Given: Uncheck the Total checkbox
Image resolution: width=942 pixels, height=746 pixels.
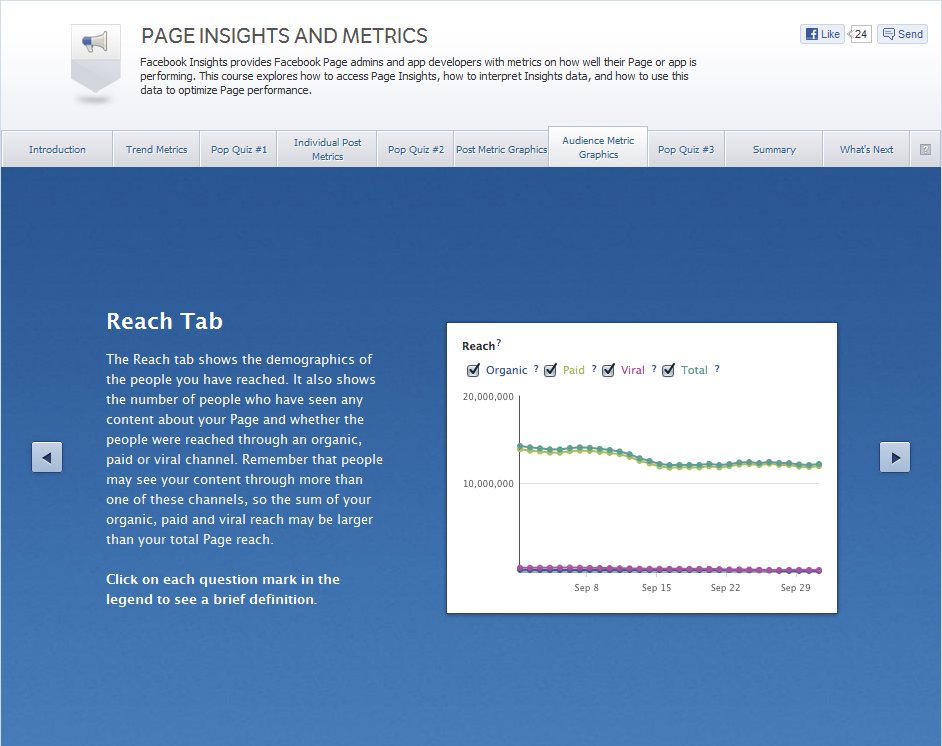Looking at the screenshot, I should click(669, 370).
